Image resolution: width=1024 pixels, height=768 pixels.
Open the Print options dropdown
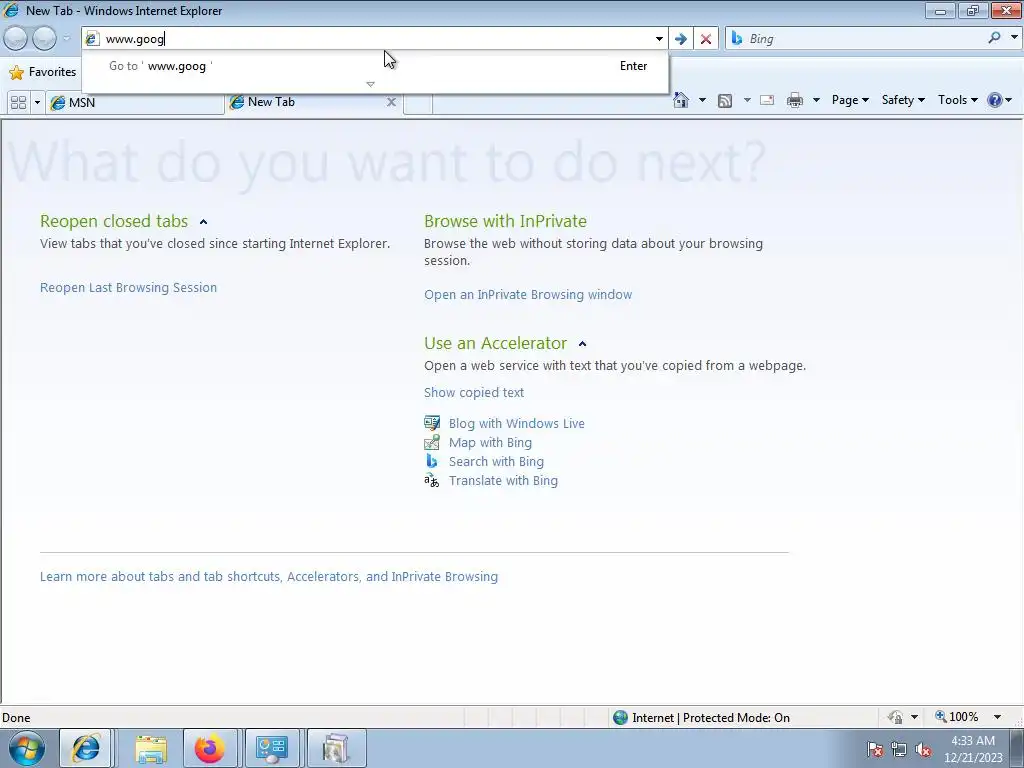(816, 100)
